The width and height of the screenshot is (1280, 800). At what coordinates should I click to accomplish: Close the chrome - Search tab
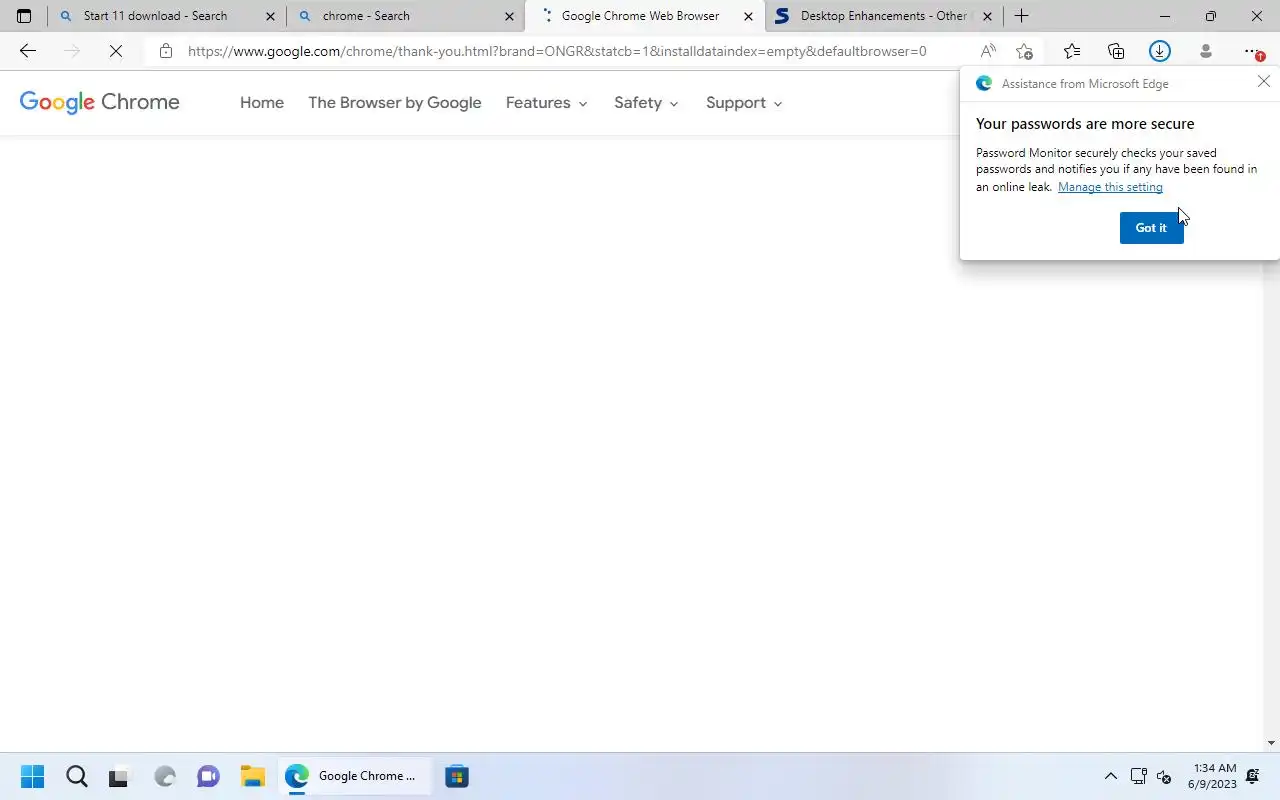click(509, 16)
